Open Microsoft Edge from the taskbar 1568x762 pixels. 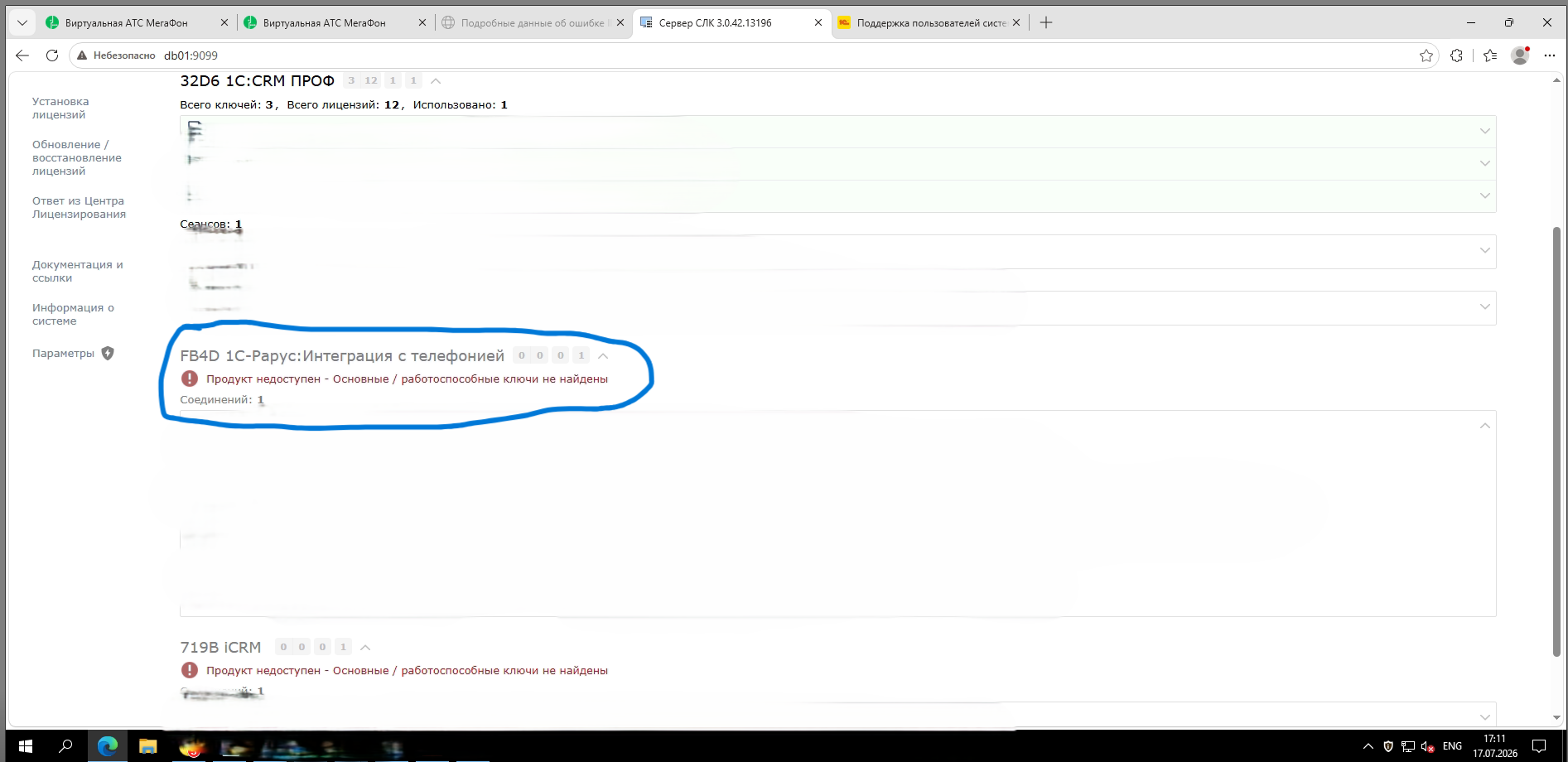(x=108, y=746)
